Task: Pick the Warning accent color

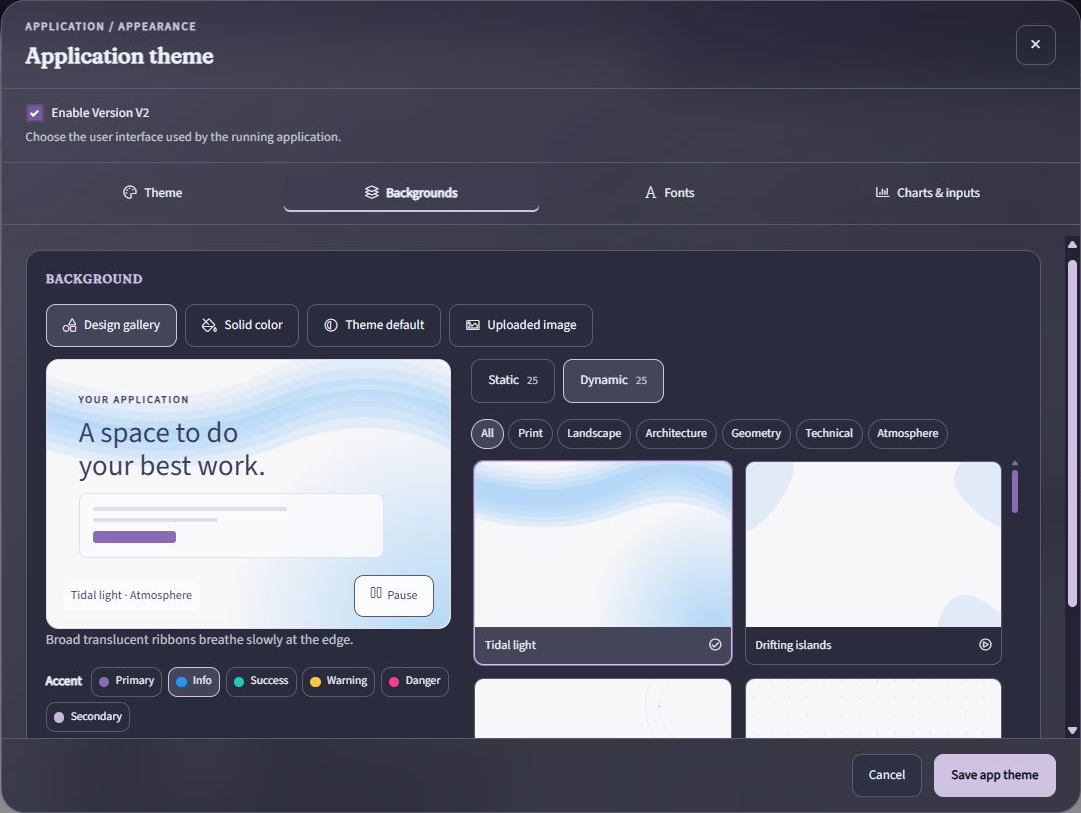Action: pyautogui.click(x=339, y=681)
